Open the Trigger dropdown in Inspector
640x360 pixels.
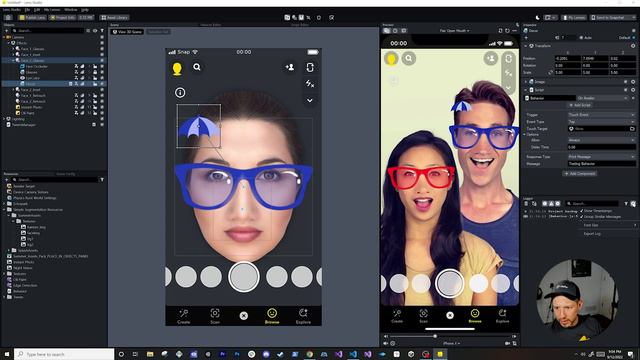coord(601,115)
